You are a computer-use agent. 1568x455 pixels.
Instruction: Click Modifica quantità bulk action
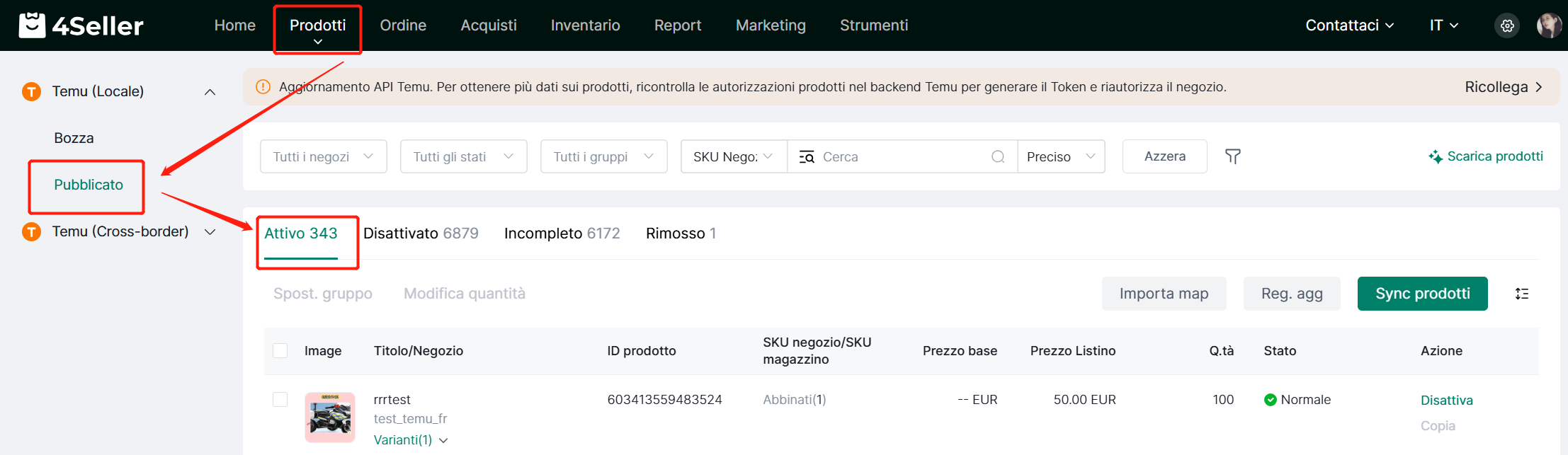(x=465, y=294)
